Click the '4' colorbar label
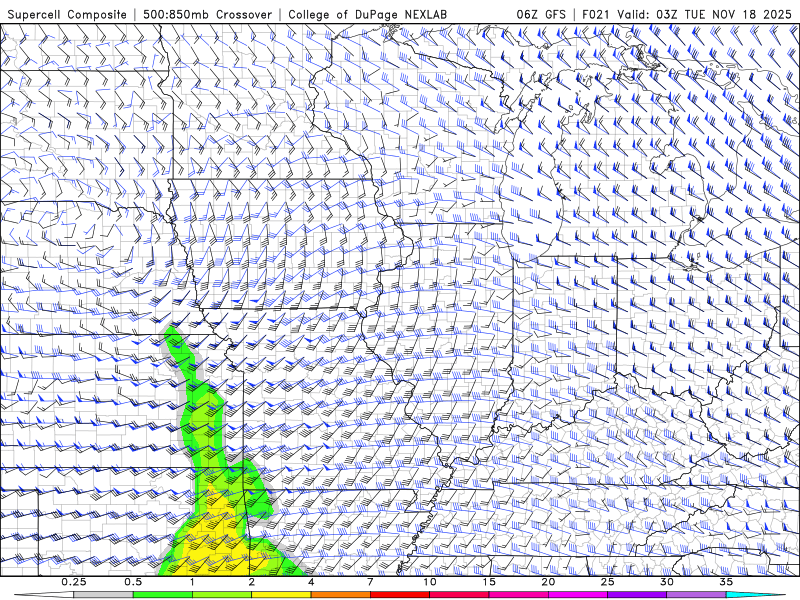 tap(311, 582)
